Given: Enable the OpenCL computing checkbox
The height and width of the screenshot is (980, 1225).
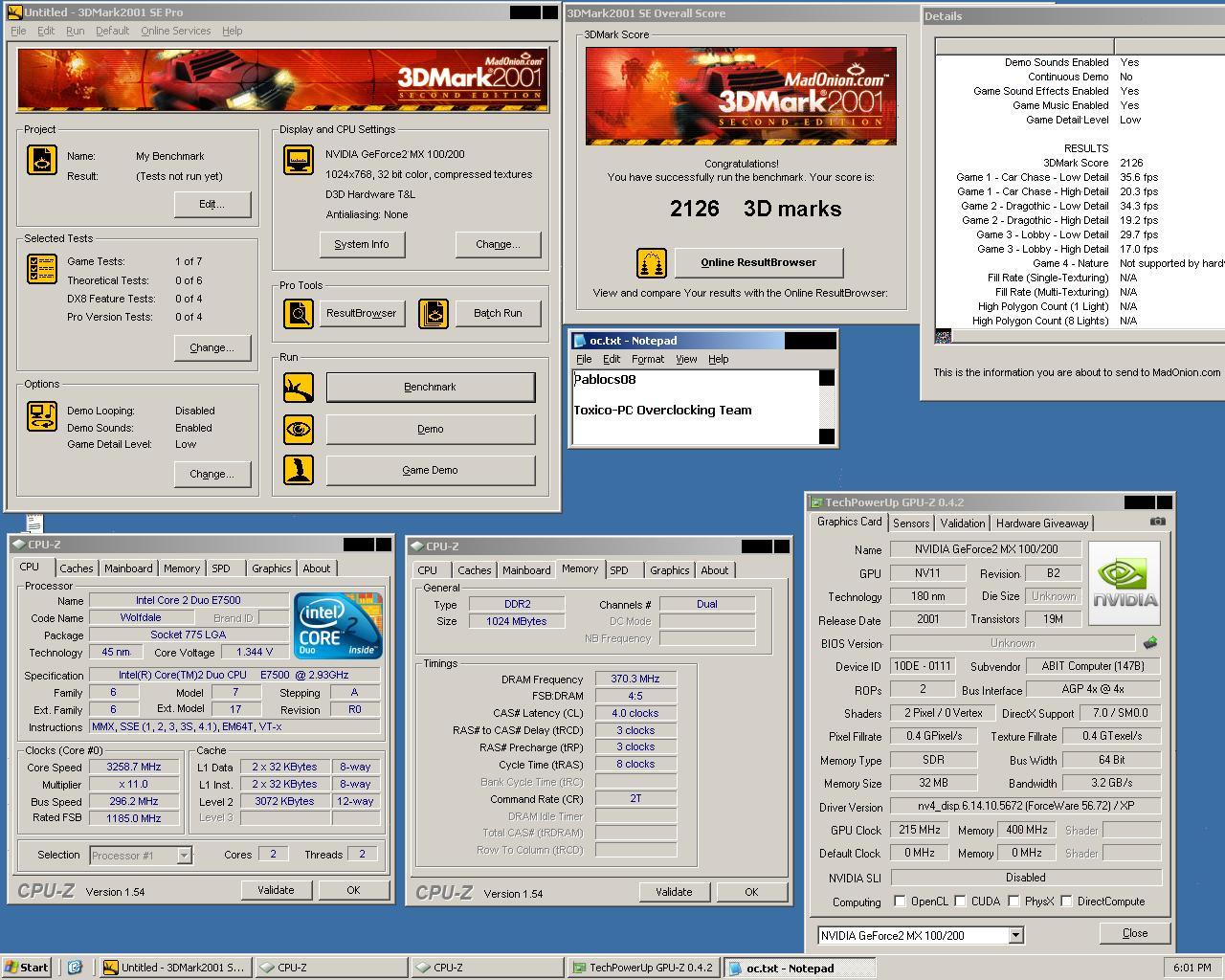Looking at the screenshot, I should pyautogui.click(x=900, y=902).
